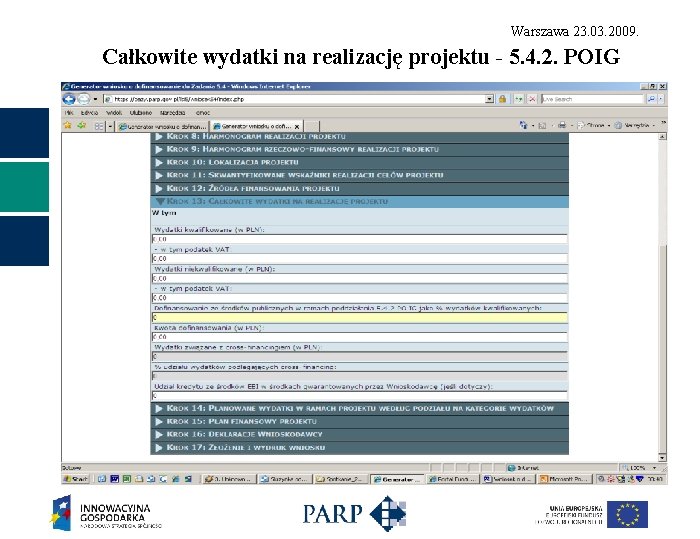Open the Edycja menu
700x539 pixels.
(x=89, y=113)
